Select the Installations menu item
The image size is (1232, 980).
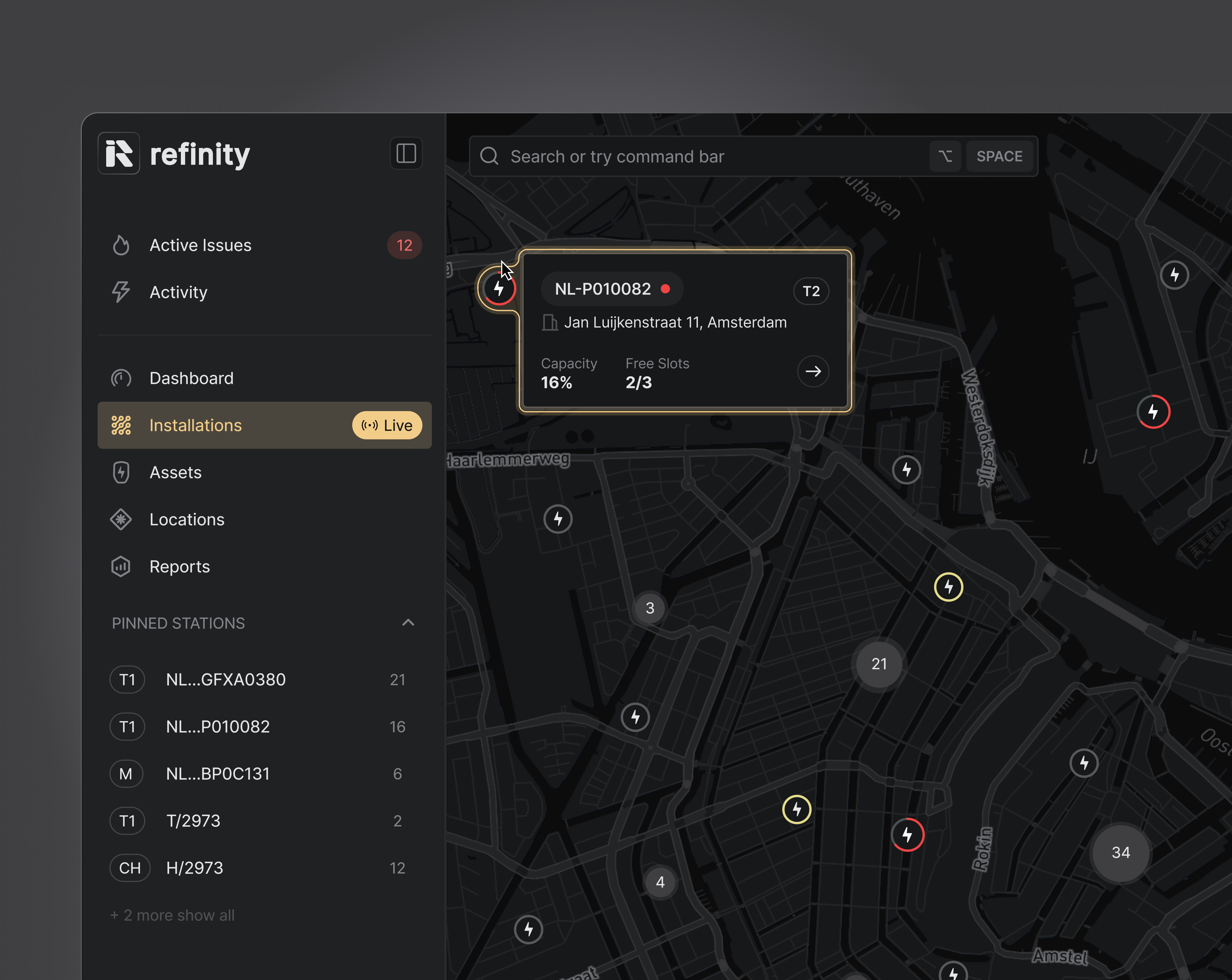(x=264, y=425)
